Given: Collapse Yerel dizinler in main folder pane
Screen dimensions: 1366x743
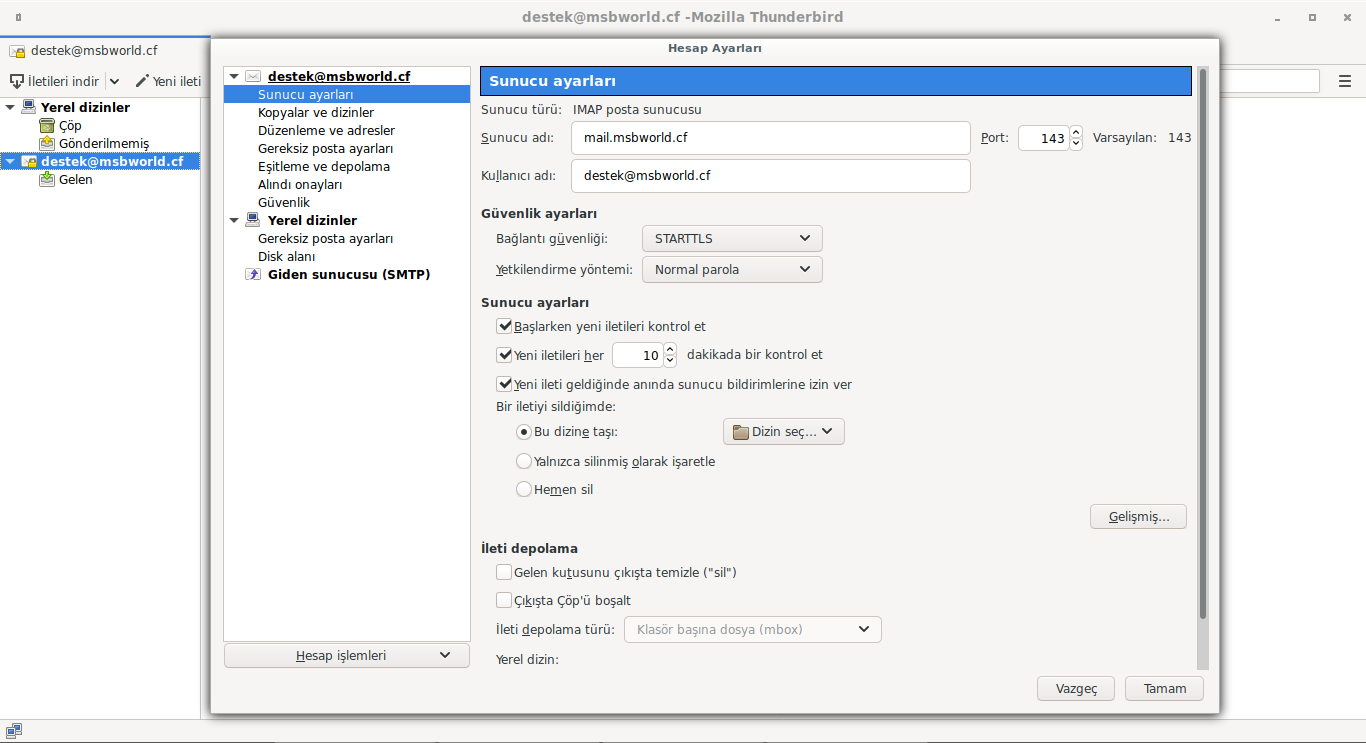Looking at the screenshot, I should (x=10, y=107).
